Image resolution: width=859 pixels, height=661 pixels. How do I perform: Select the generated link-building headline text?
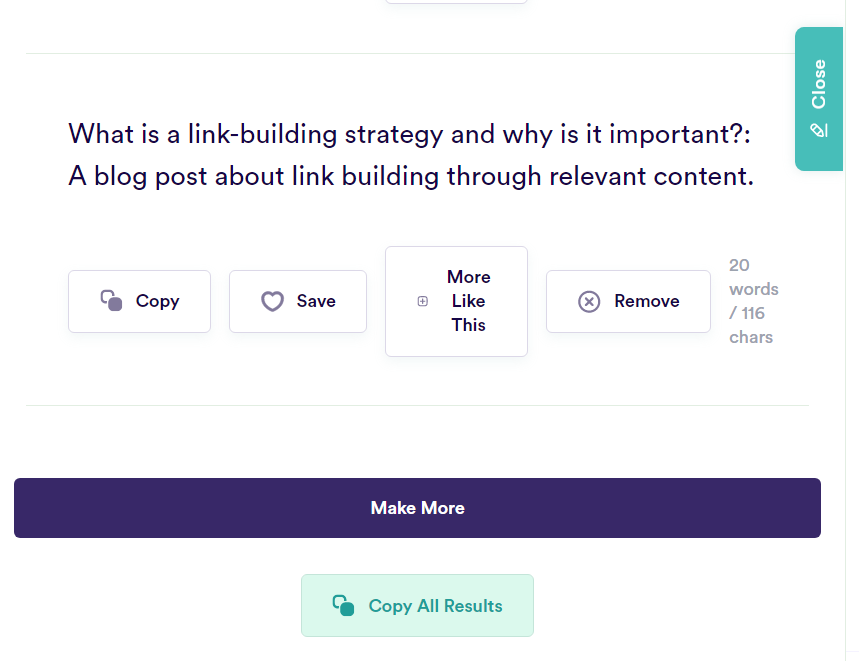pyautogui.click(x=410, y=154)
